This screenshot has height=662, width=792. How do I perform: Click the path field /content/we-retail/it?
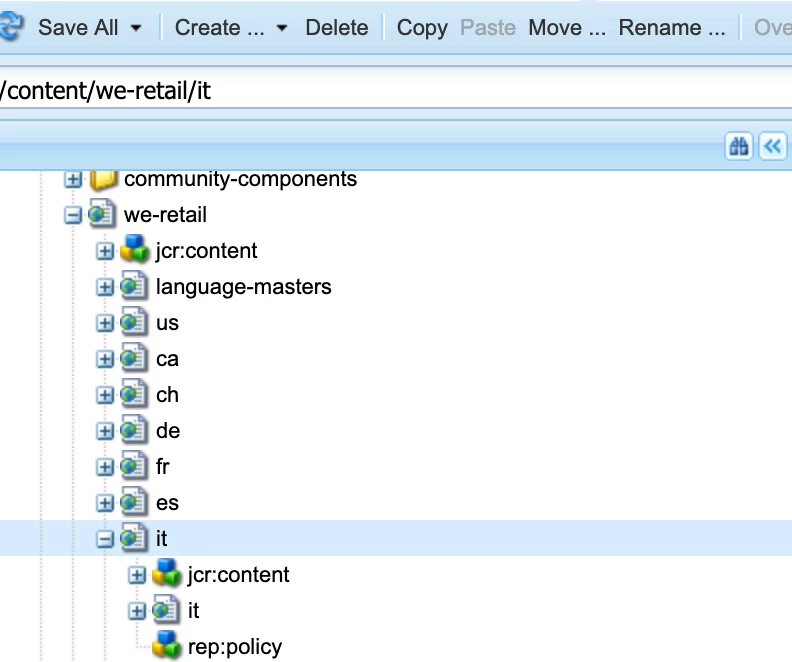click(396, 91)
